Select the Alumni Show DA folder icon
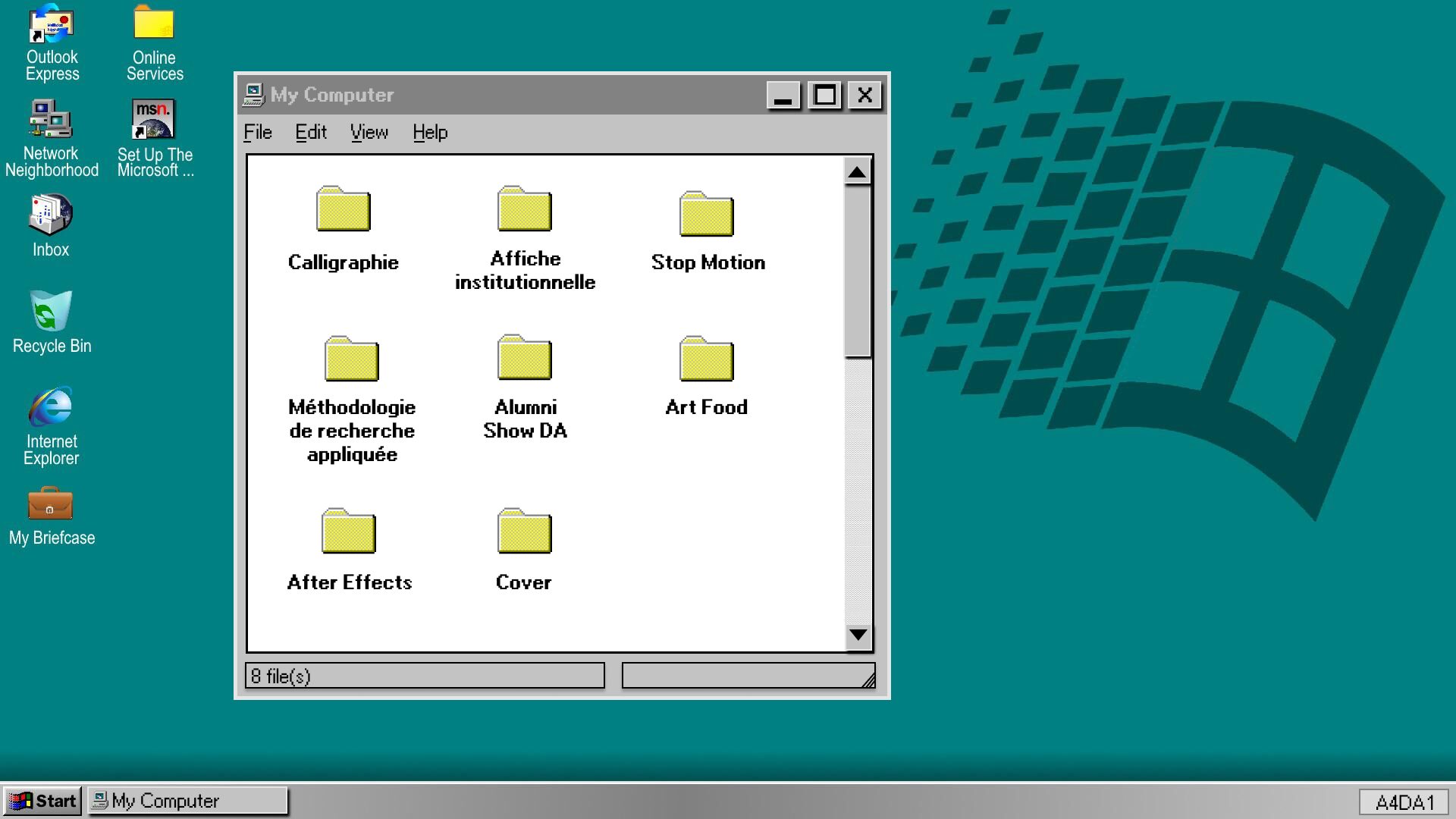 pos(525,357)
